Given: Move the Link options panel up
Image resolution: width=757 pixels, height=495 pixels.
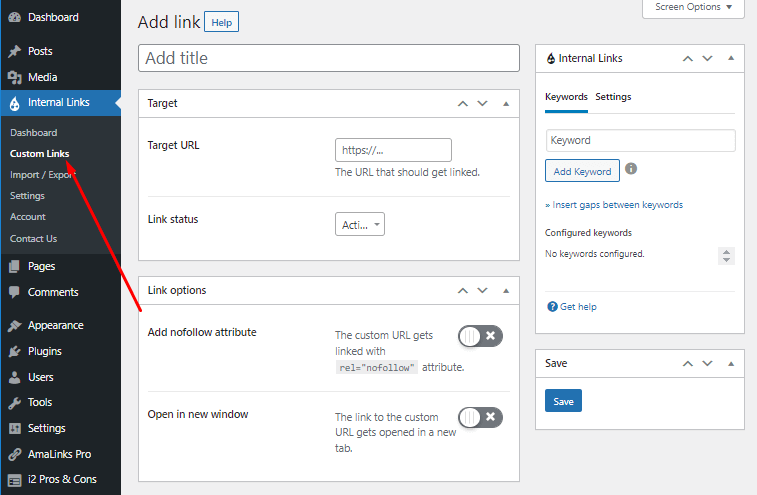Looking at the screenshot, I should coord(463,291).
